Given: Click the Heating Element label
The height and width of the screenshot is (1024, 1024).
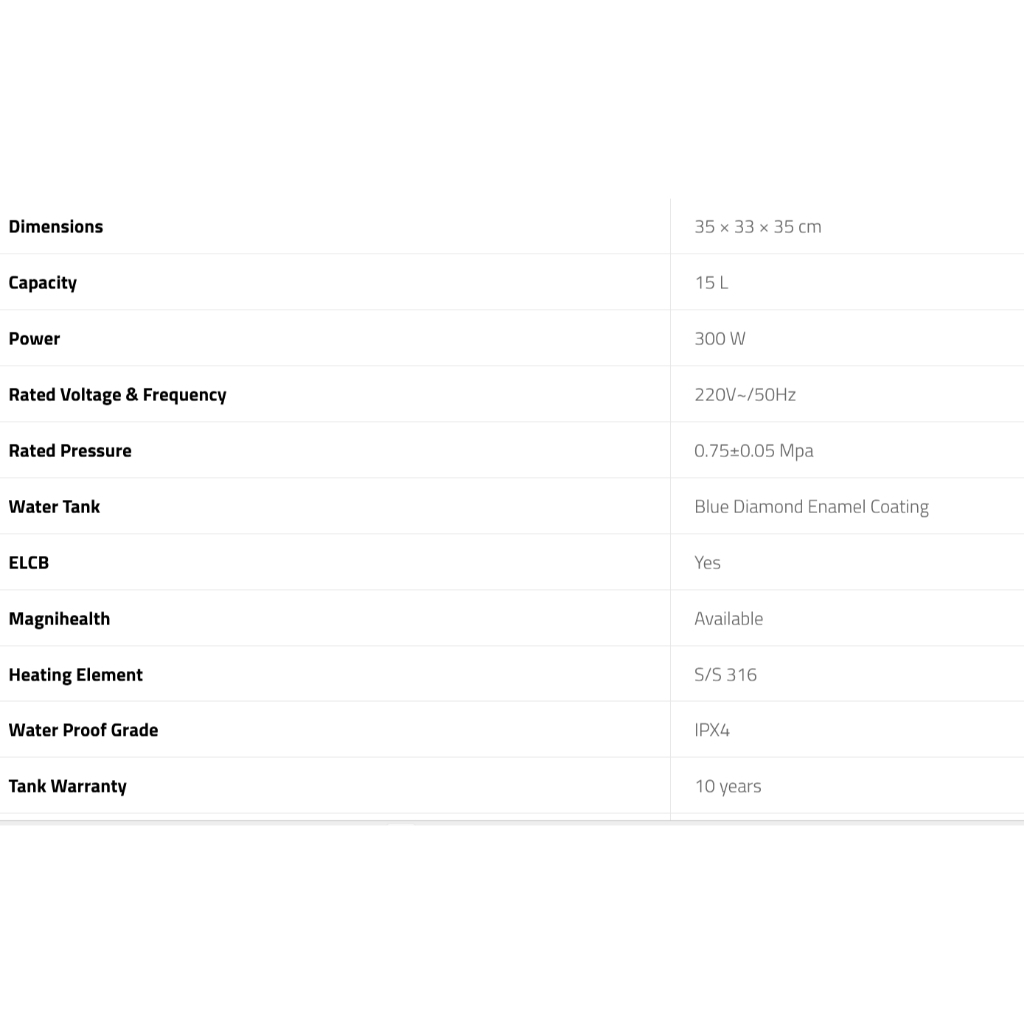Looking at the screenshot, I should [76, 675].
